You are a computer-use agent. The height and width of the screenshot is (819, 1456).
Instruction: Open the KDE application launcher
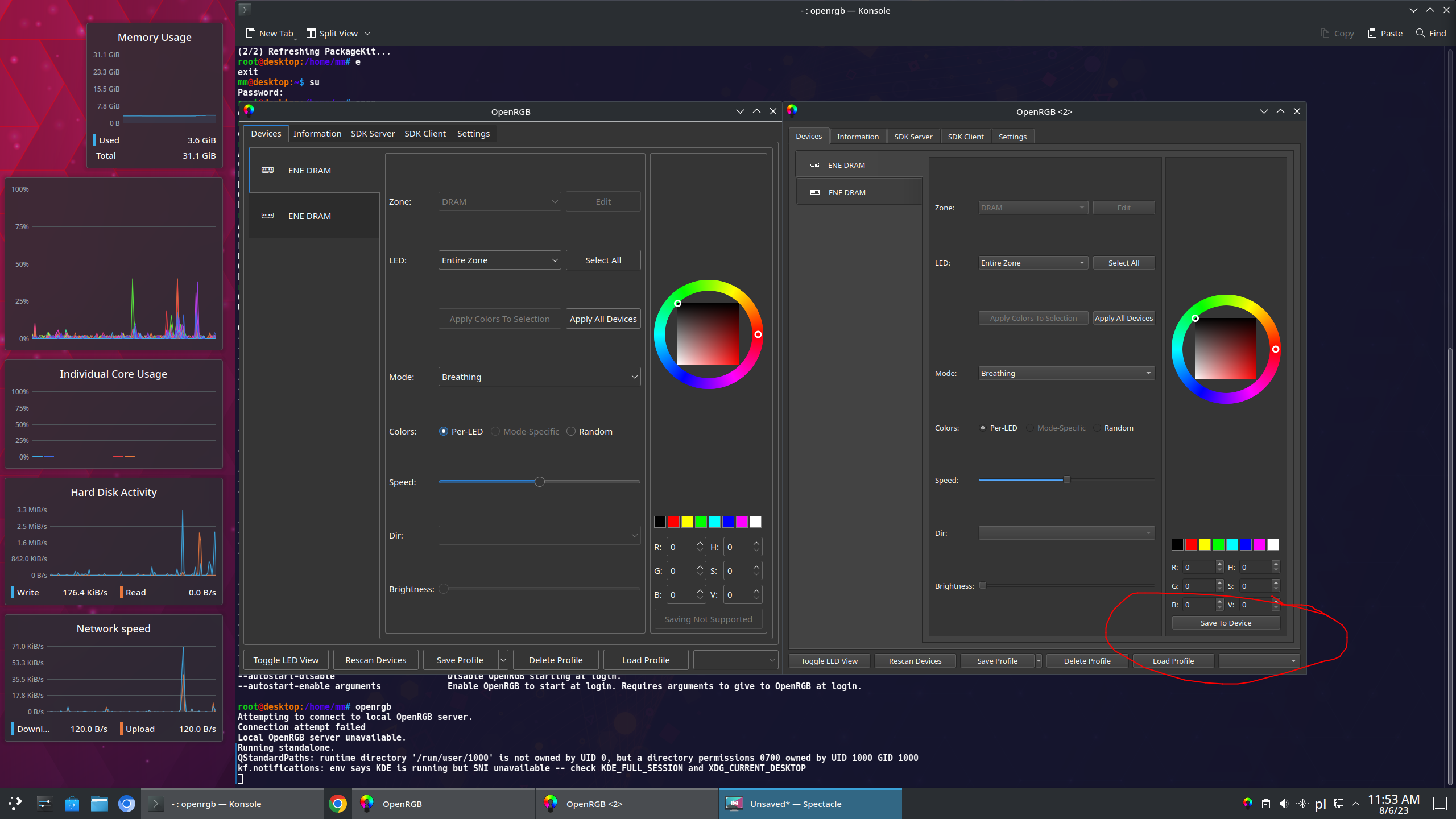tap(15, 804)
